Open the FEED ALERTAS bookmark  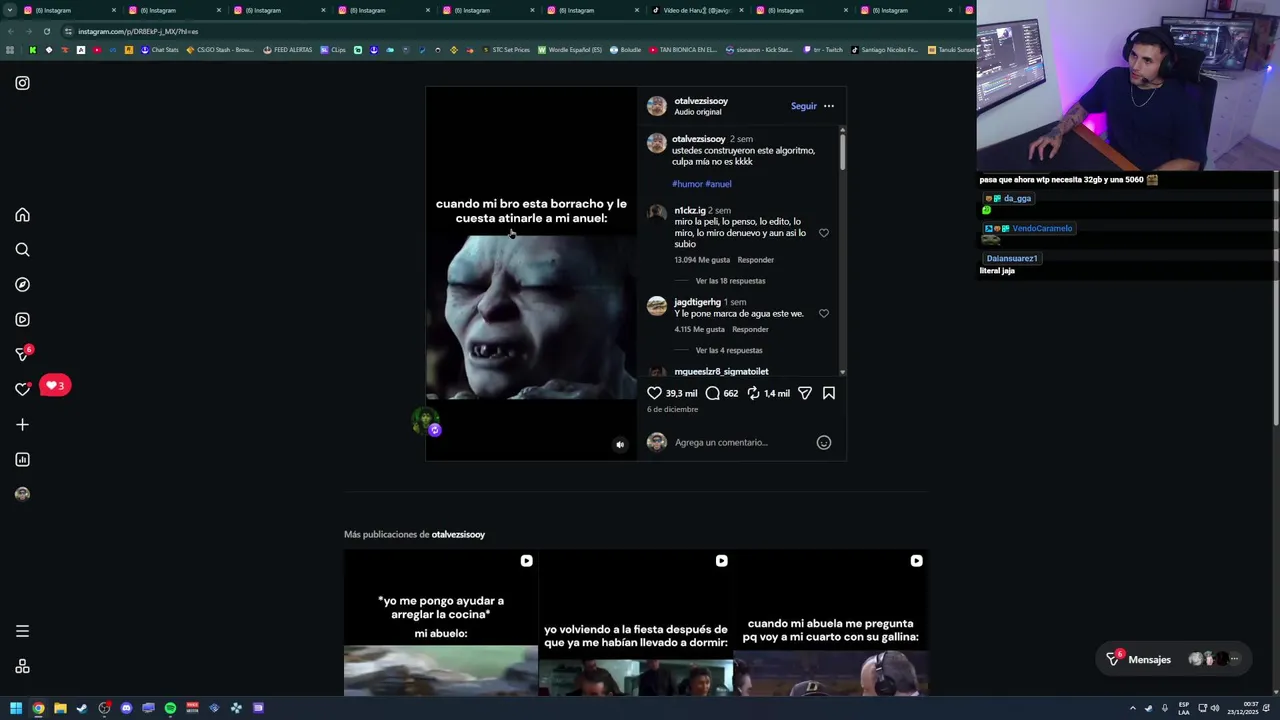click(287, 50)
